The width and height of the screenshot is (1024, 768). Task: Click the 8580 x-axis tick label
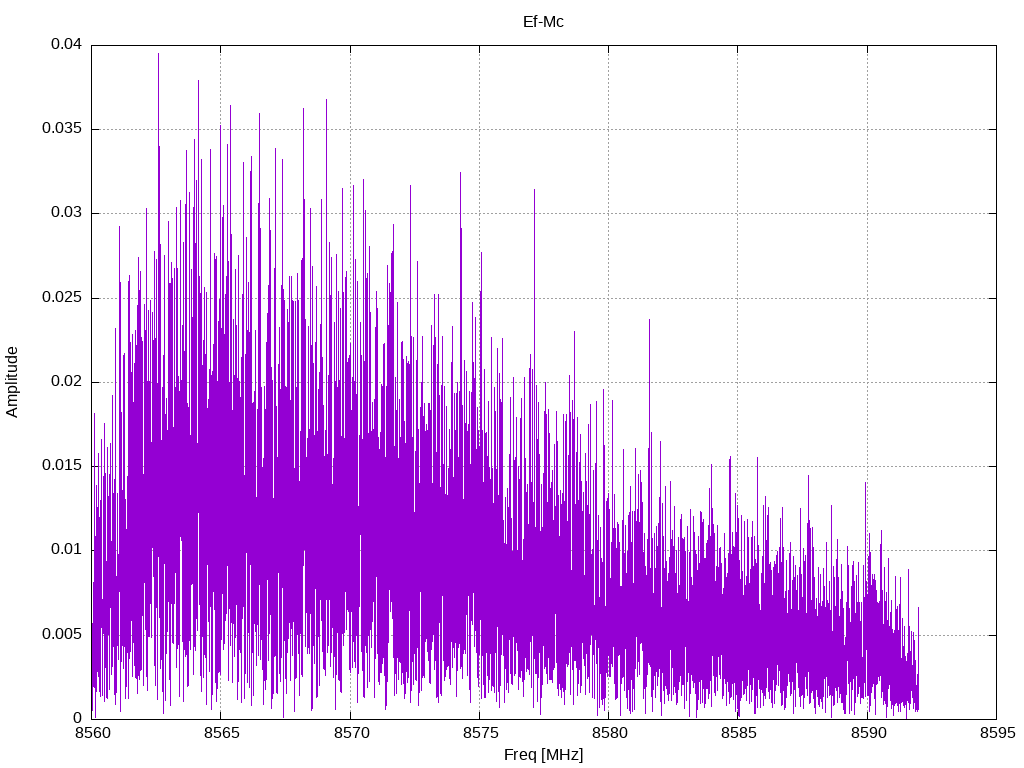click(x=609, y=733)
